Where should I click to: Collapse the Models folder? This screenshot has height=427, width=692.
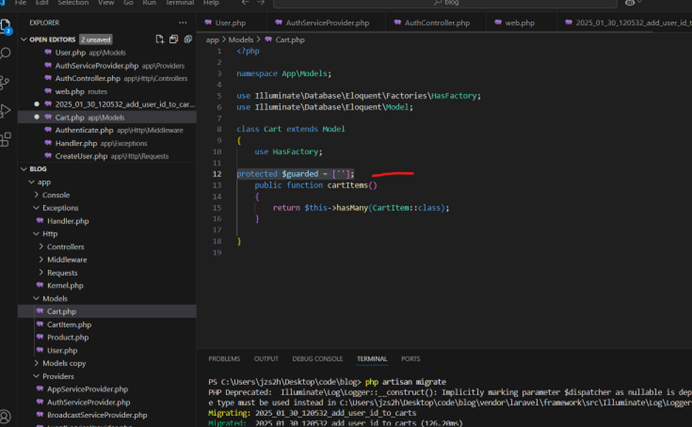point(55,298)
